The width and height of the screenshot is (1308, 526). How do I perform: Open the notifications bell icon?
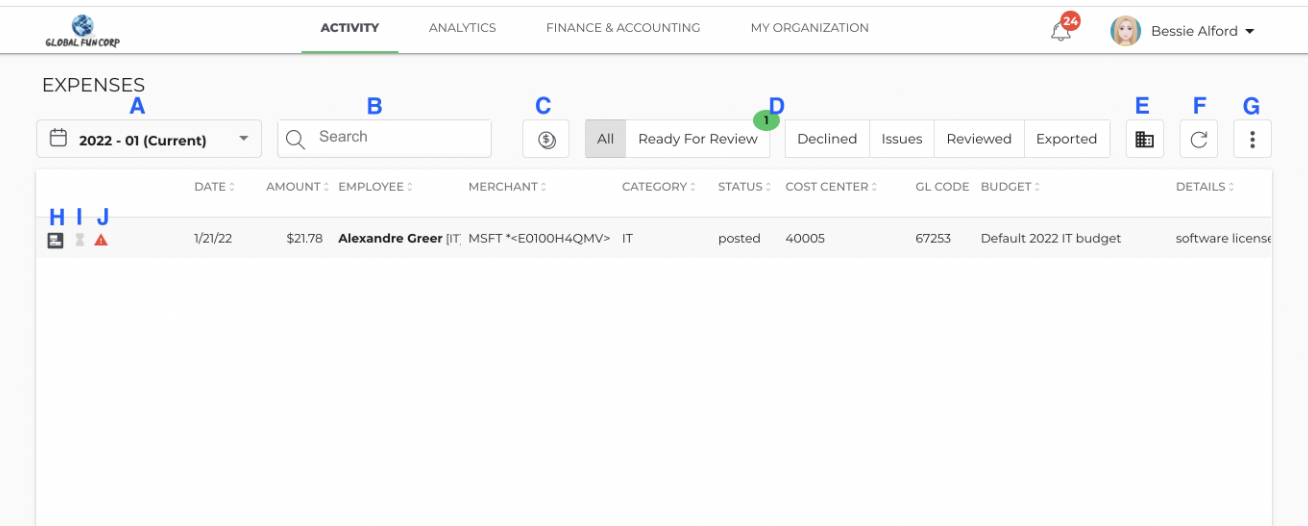(1061, 31)
